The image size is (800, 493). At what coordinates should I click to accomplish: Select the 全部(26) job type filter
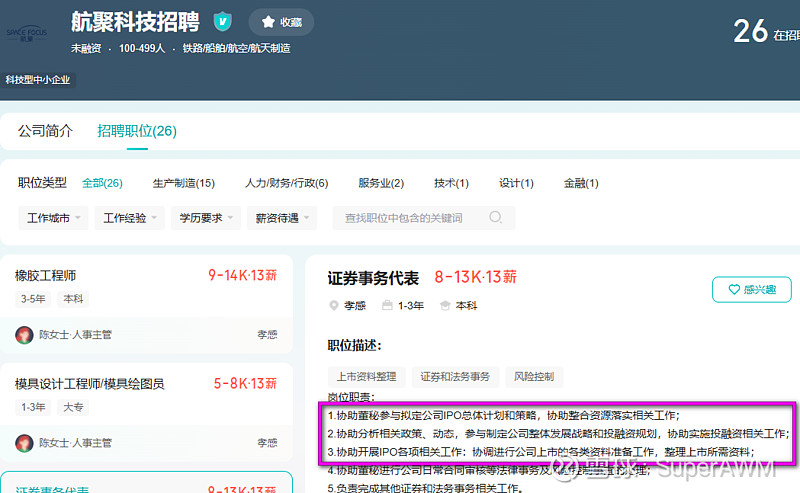tap(102, 183)
